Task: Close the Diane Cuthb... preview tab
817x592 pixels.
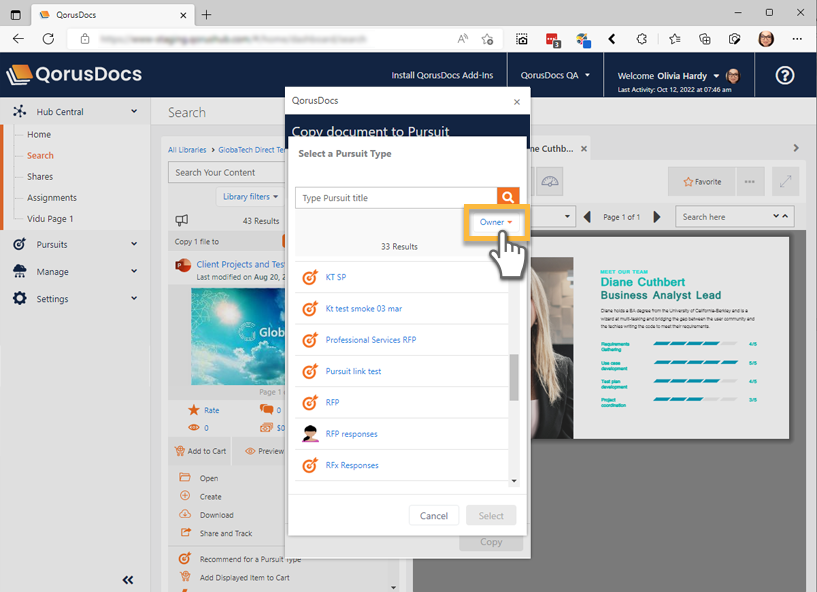Action: (x=584, y=149)
